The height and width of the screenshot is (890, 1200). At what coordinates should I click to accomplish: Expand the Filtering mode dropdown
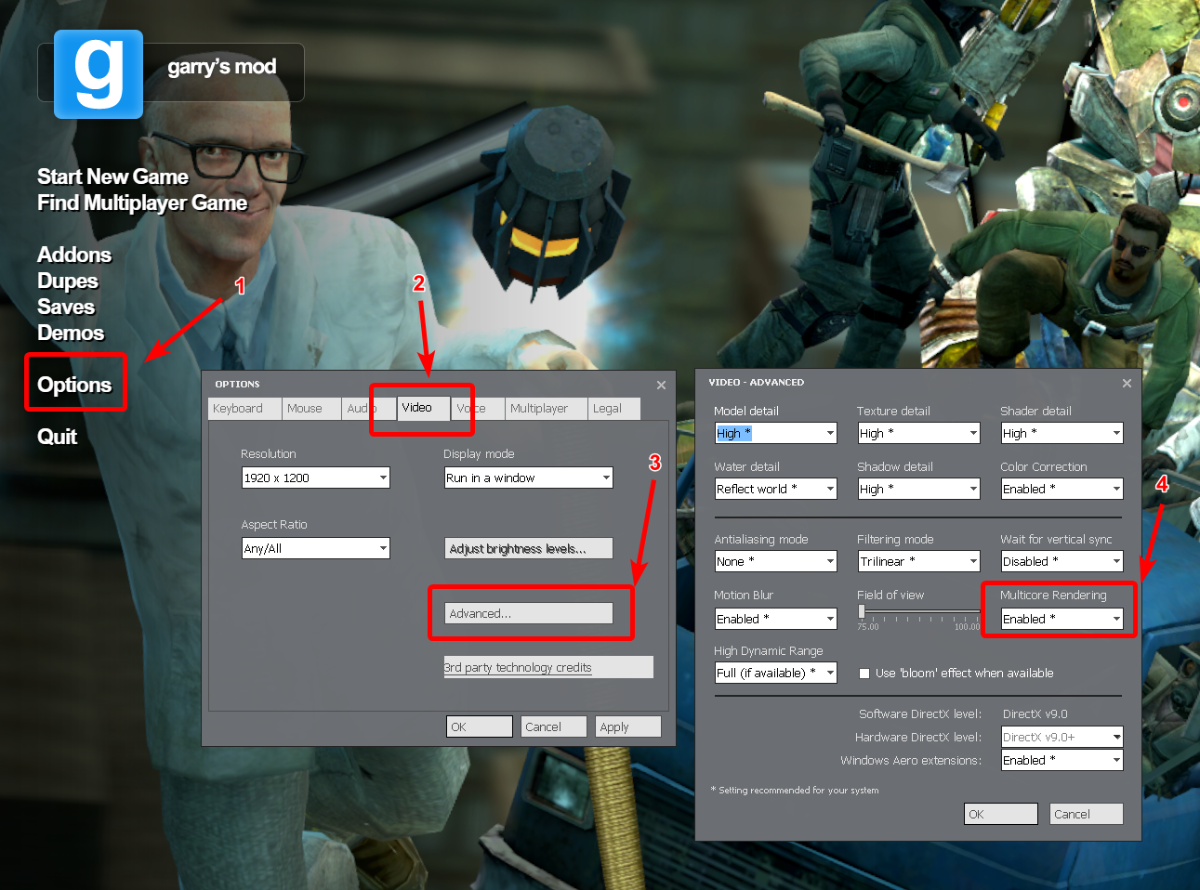918,561
